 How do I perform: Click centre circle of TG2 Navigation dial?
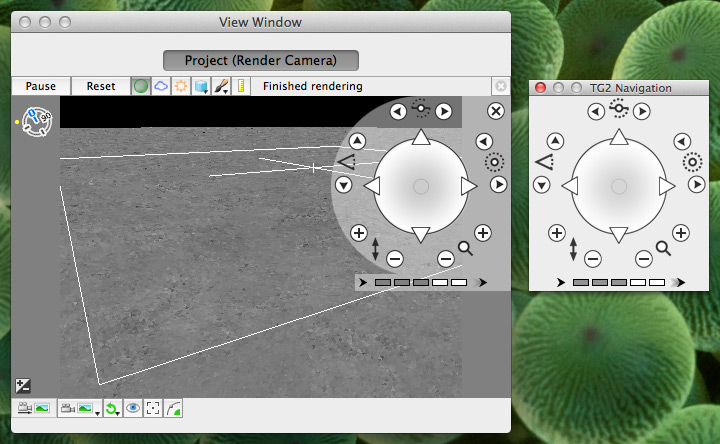click(x=619, y=186)
